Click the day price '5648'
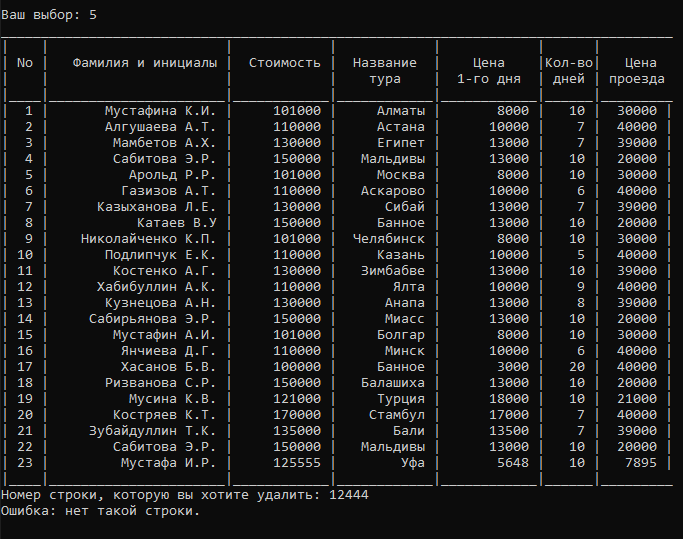 click(513, 463)
